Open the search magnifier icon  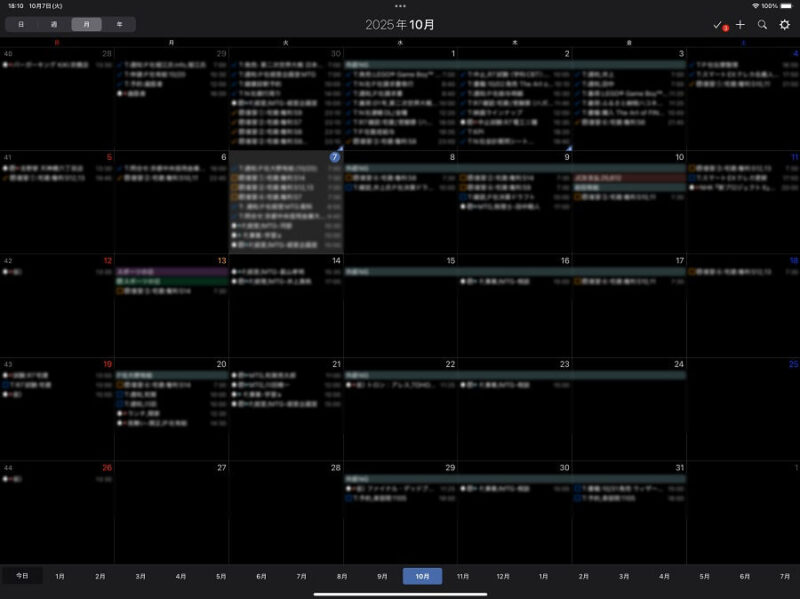(762, 25)
